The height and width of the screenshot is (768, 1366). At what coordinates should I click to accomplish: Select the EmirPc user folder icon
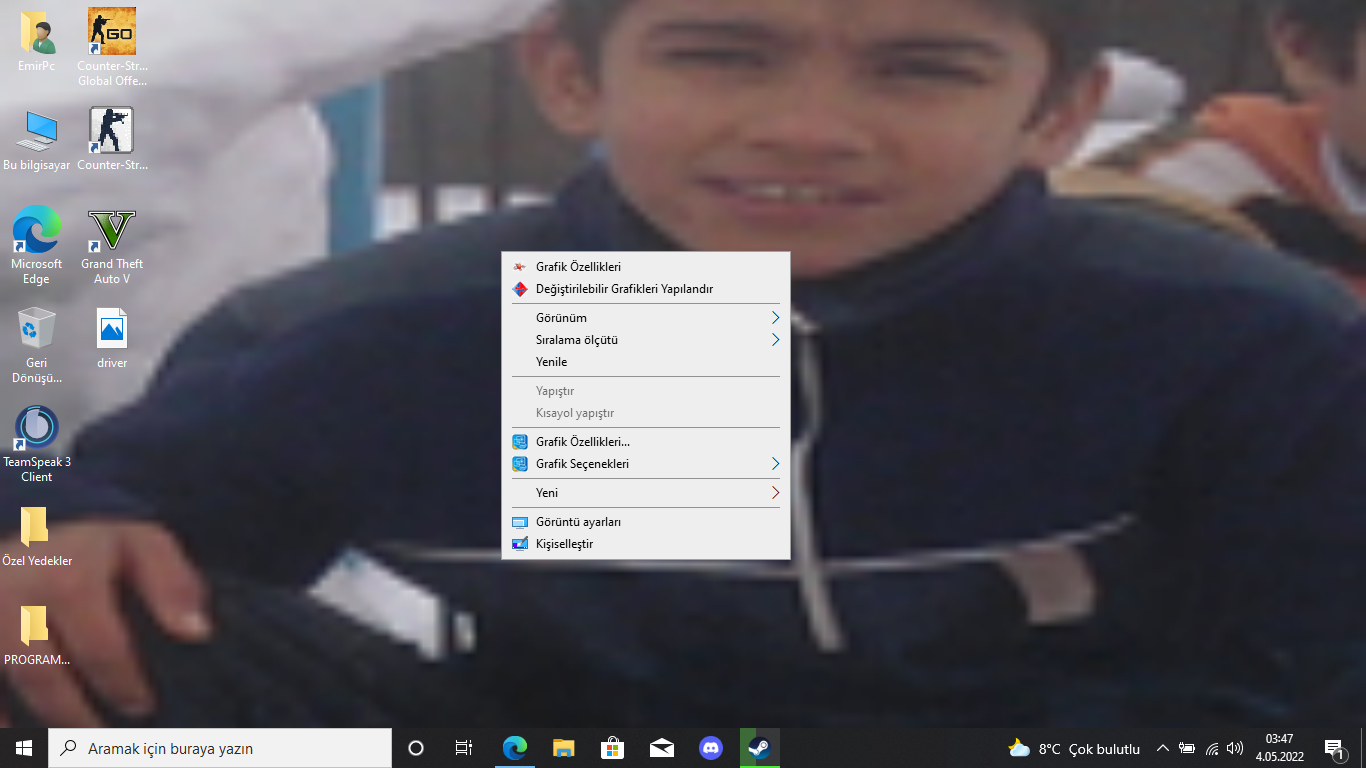pyautogui.click(x=37, y=42)
